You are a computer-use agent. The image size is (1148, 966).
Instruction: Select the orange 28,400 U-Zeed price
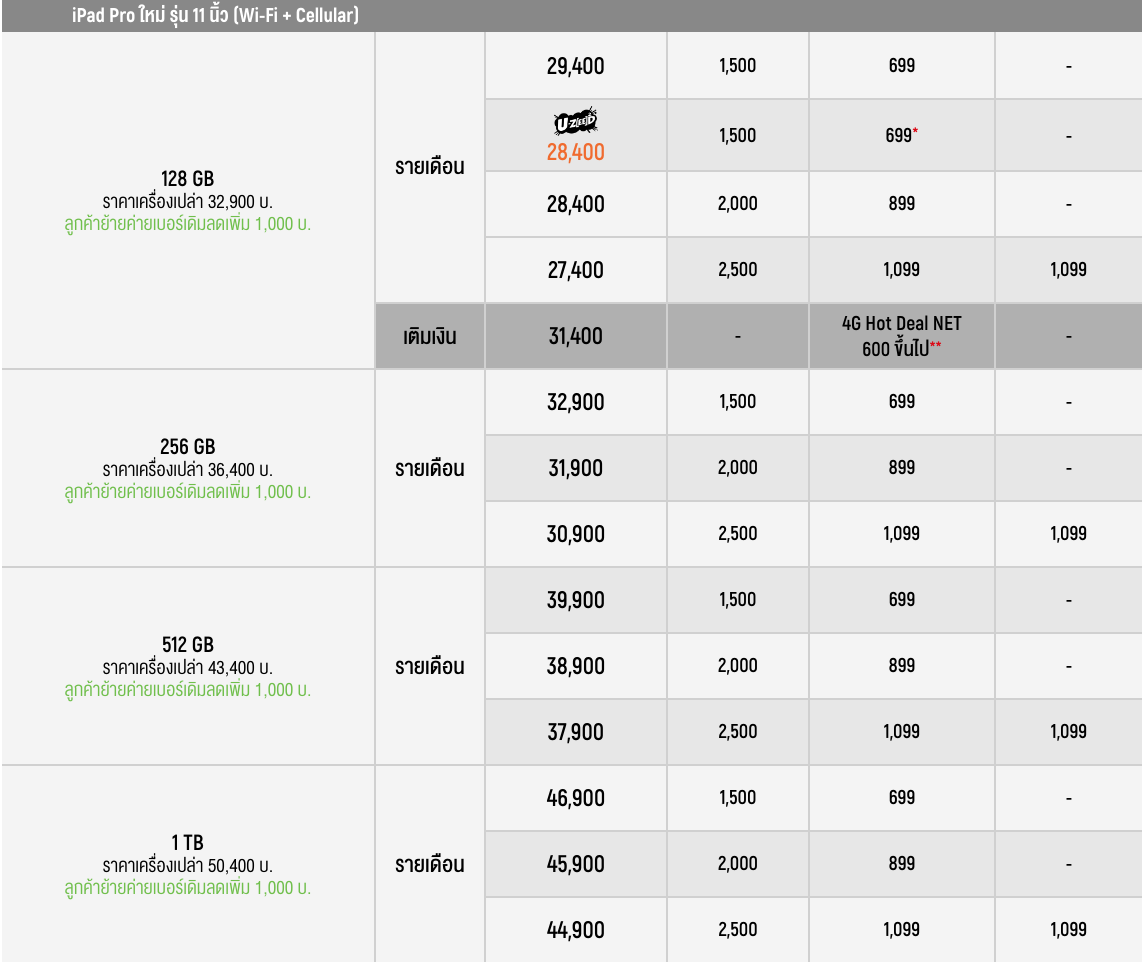click(x=575, y=152)
